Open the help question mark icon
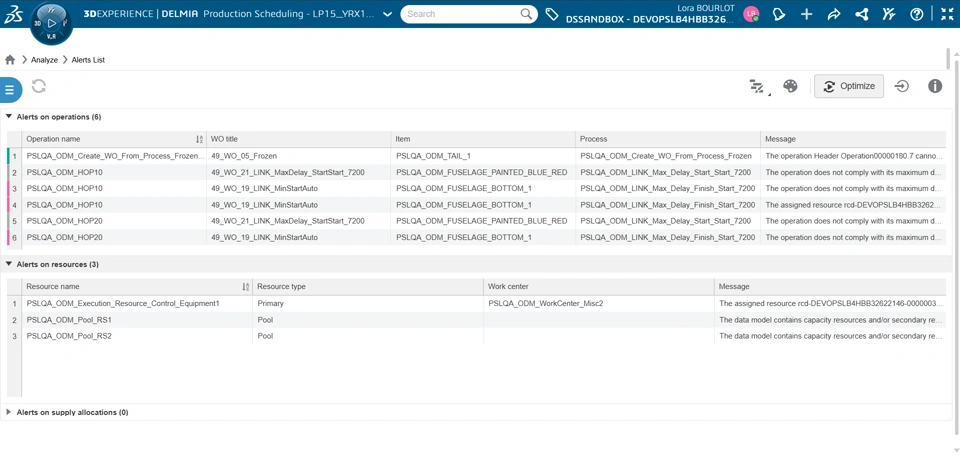The image size is (960, 455). 917,14
